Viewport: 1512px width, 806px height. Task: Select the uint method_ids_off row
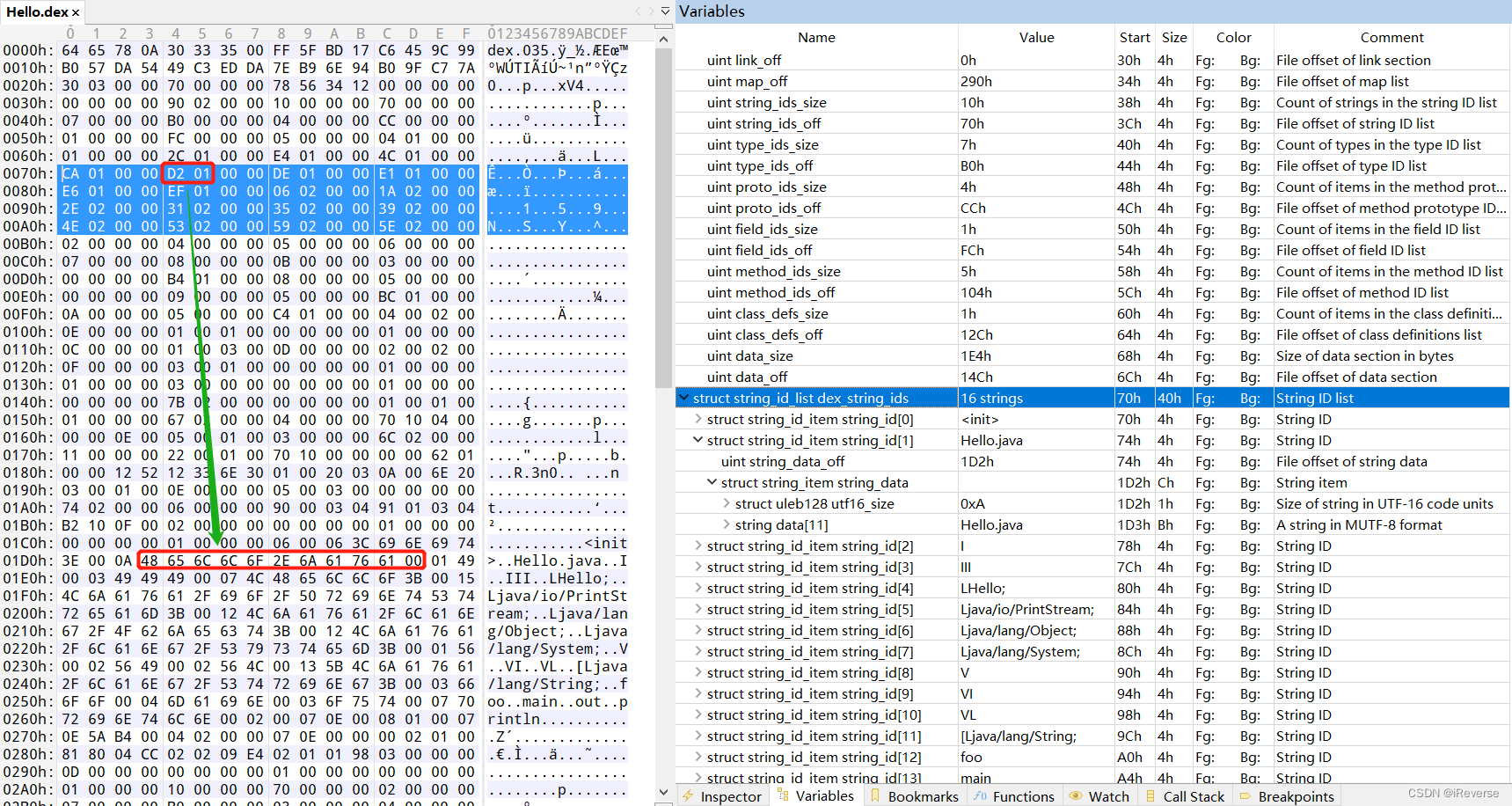1092,292
